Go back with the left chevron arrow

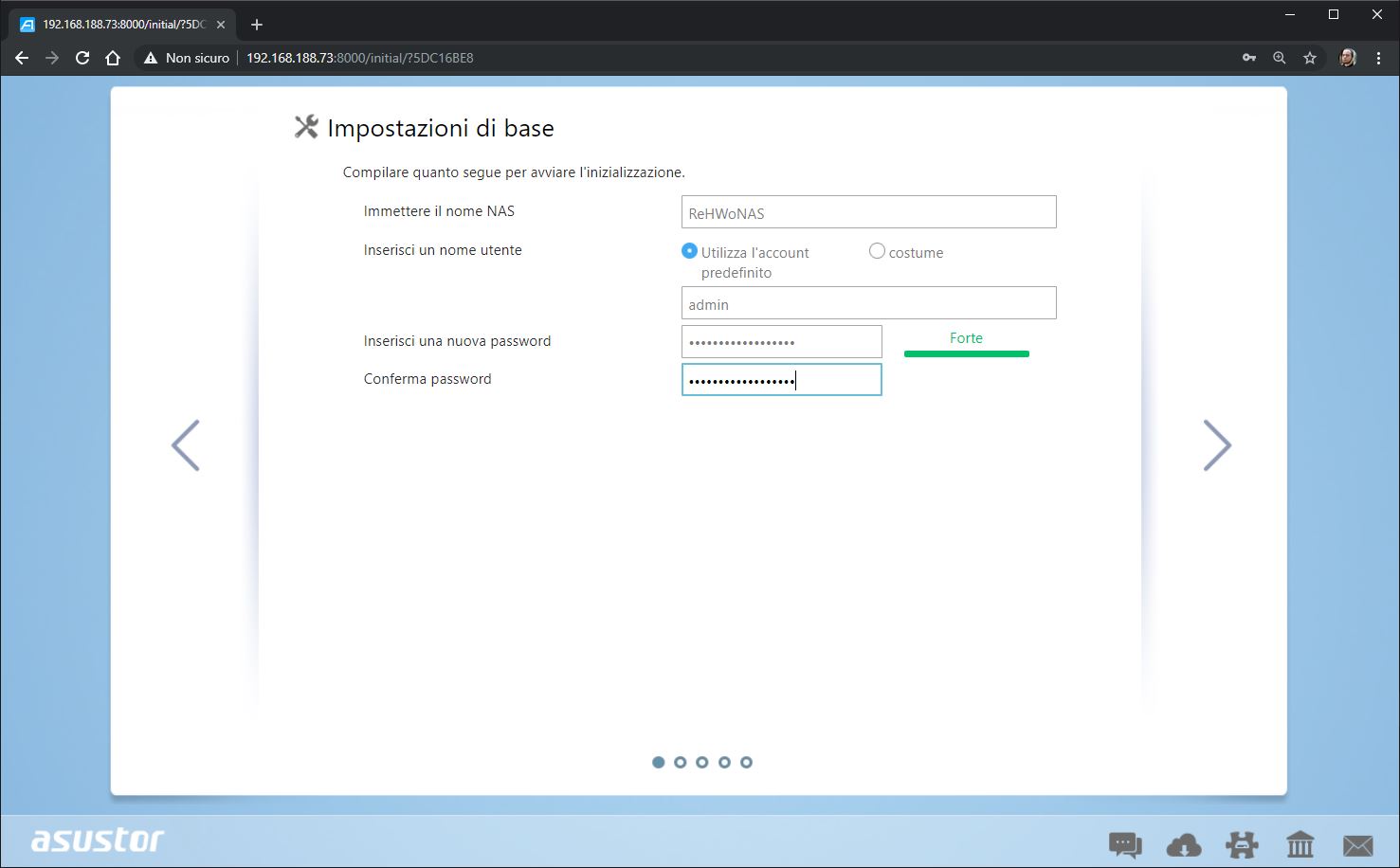186,445
